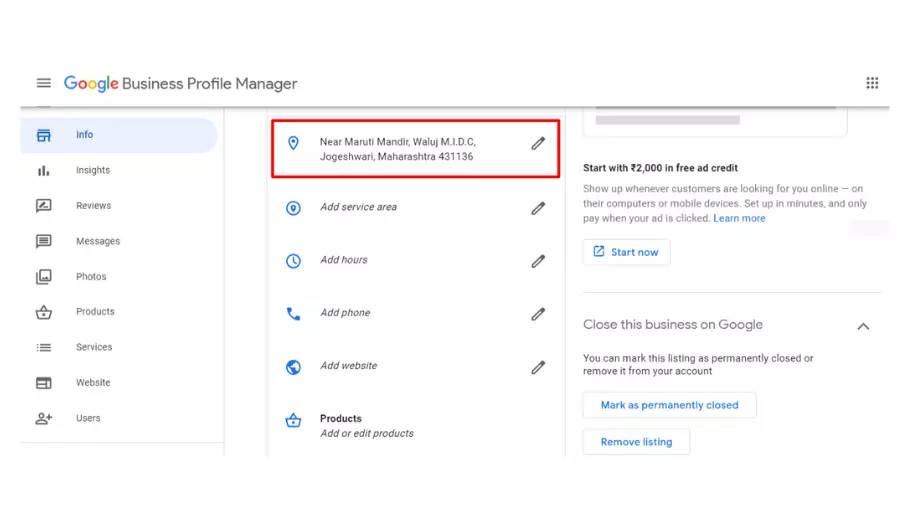Open Photos from the sidebar

pos(90,277)
